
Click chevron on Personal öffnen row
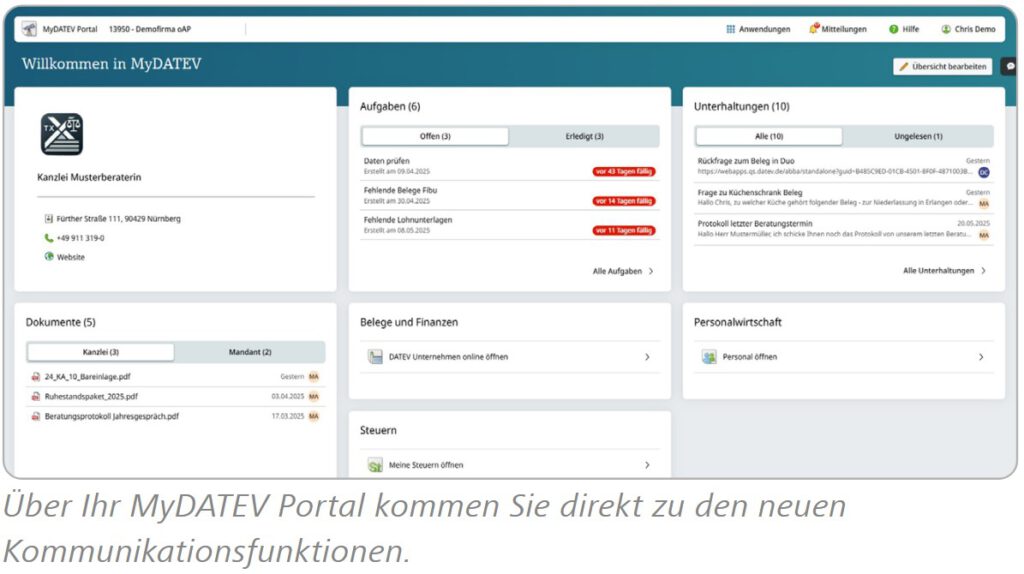click(981, 357)
